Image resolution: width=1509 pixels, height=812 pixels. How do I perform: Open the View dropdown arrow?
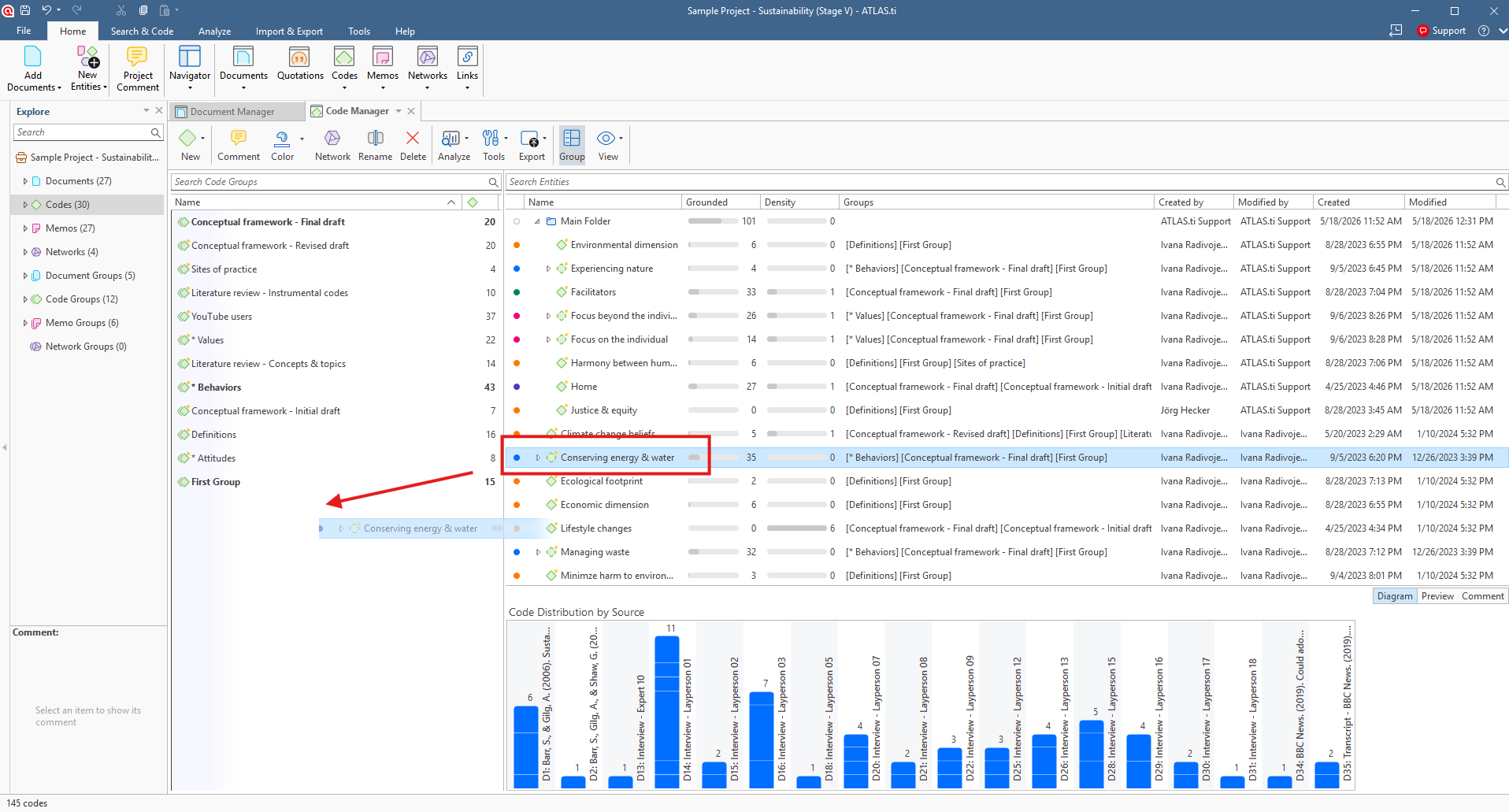621,139
